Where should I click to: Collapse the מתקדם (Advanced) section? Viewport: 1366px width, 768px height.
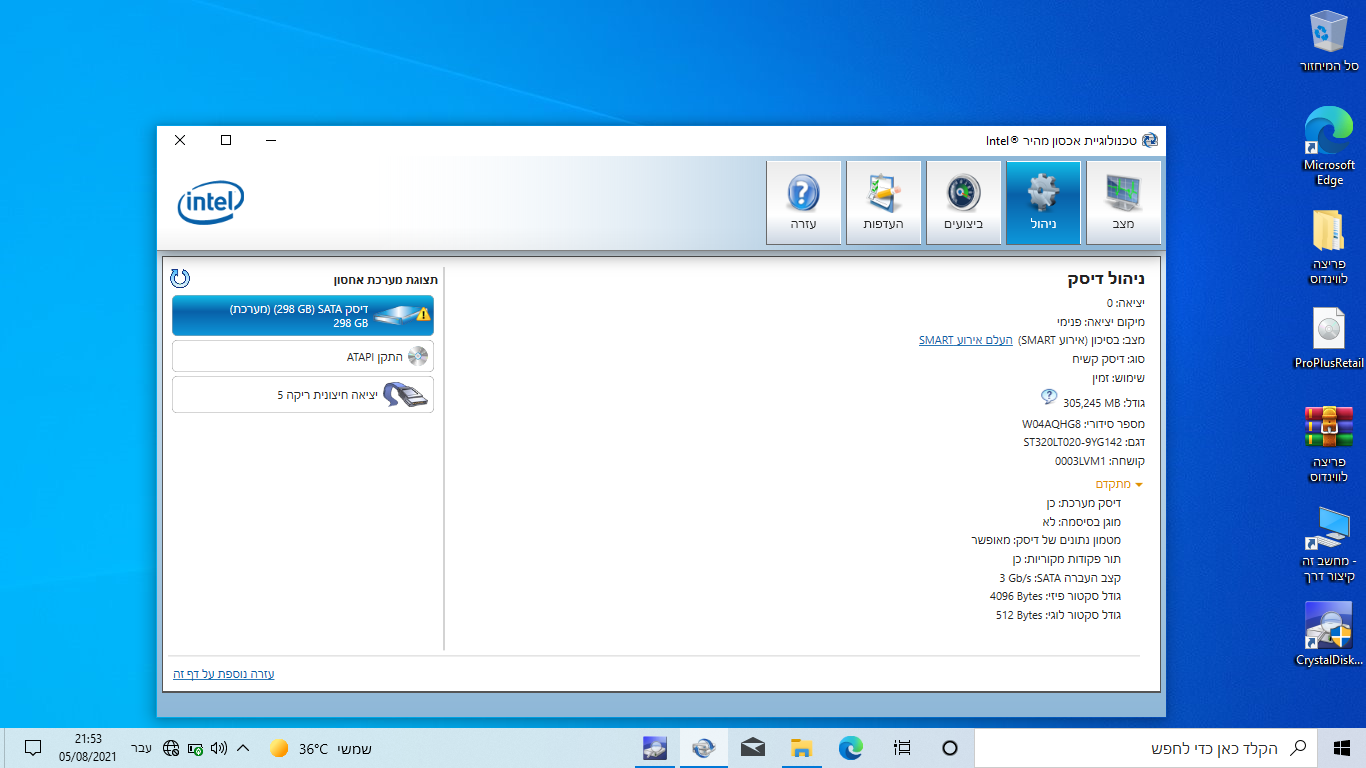coord(1118,484)
